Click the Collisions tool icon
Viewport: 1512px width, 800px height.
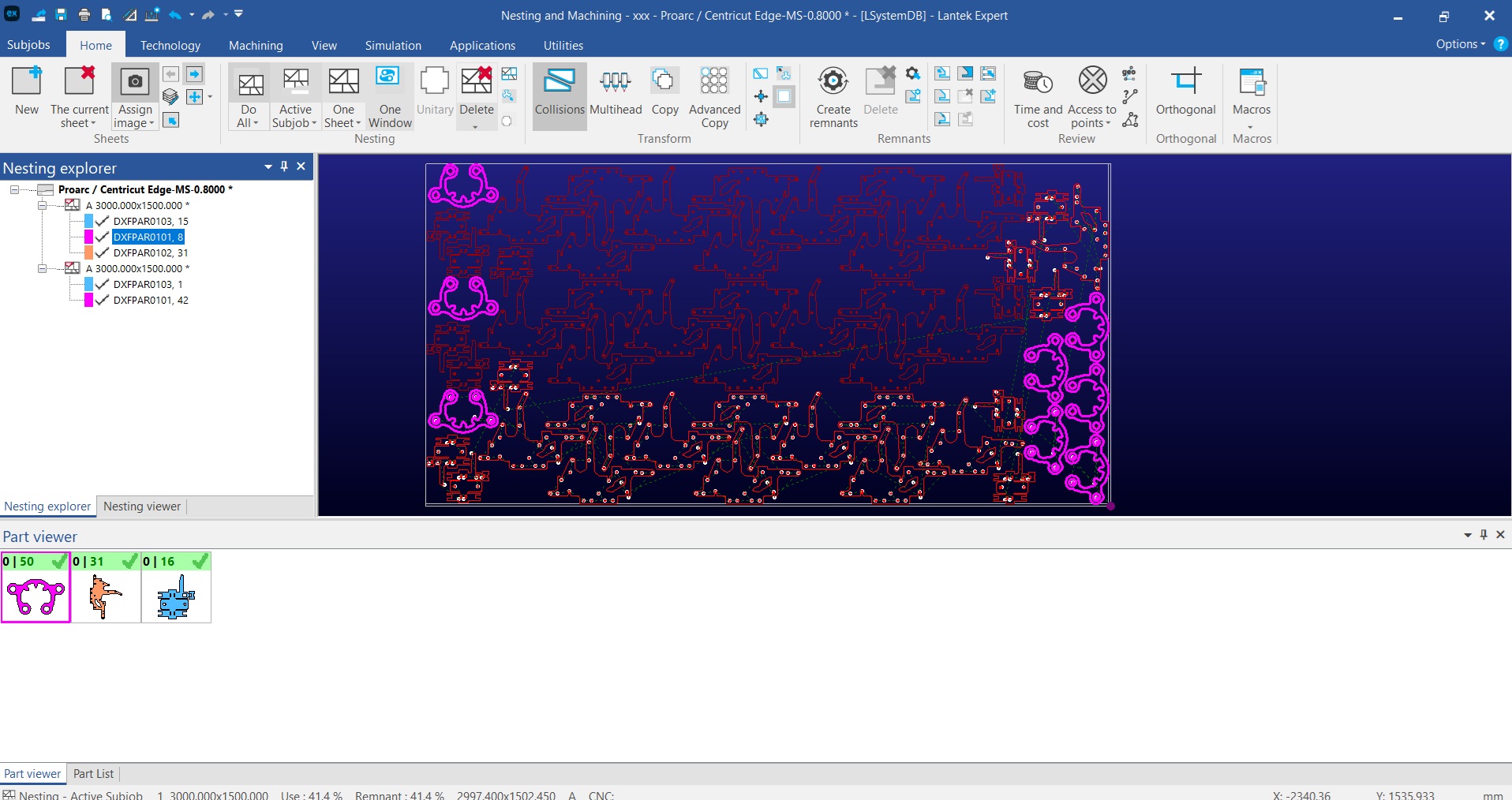[x=559, y=81]
